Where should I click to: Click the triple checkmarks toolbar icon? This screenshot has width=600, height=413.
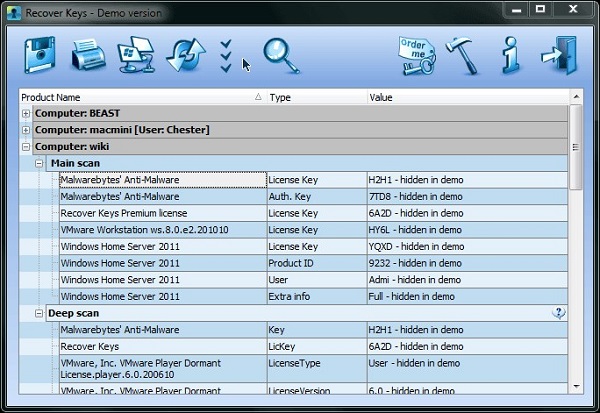226,56
